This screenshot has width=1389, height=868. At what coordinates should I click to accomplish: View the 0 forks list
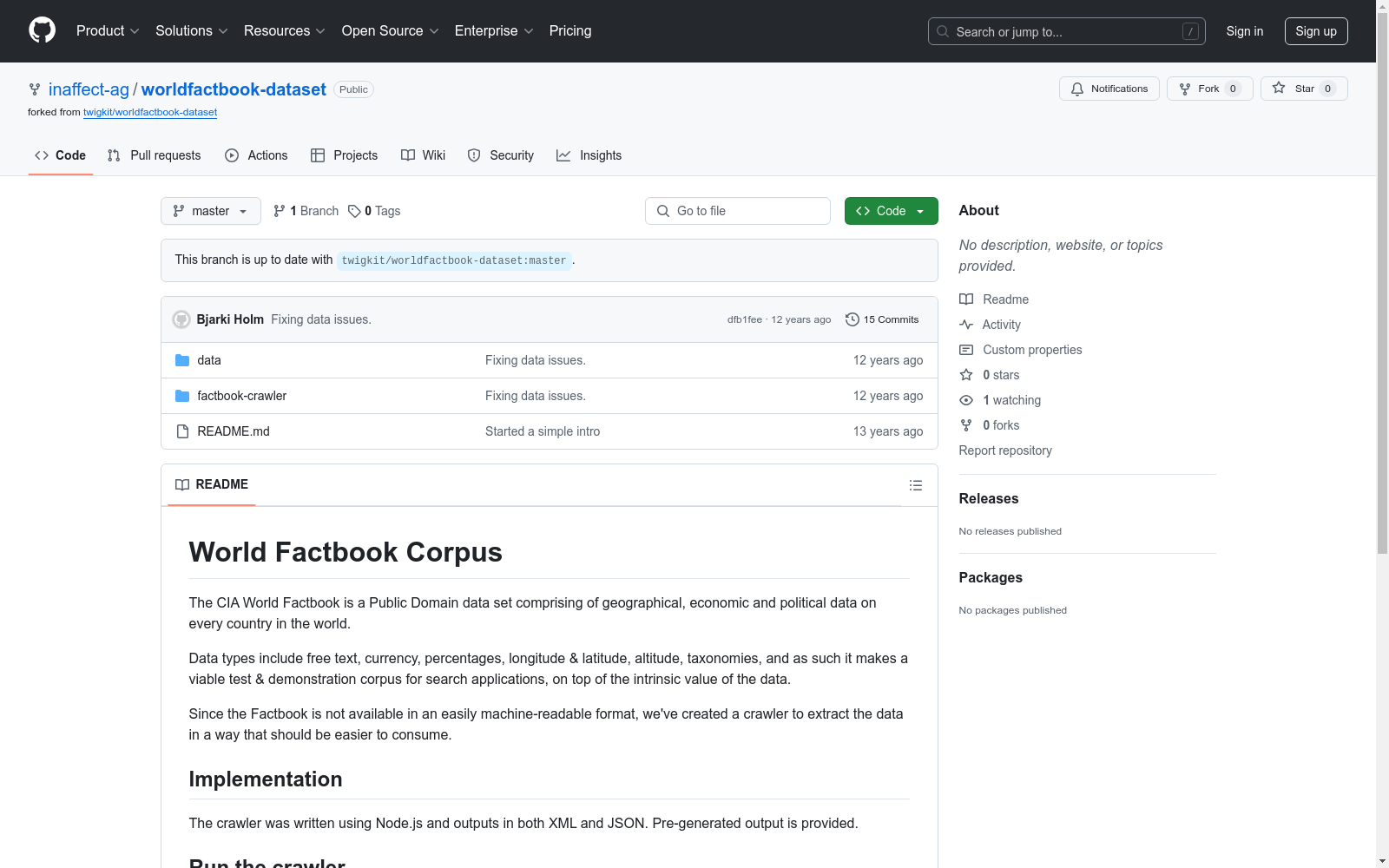point(990,425)
